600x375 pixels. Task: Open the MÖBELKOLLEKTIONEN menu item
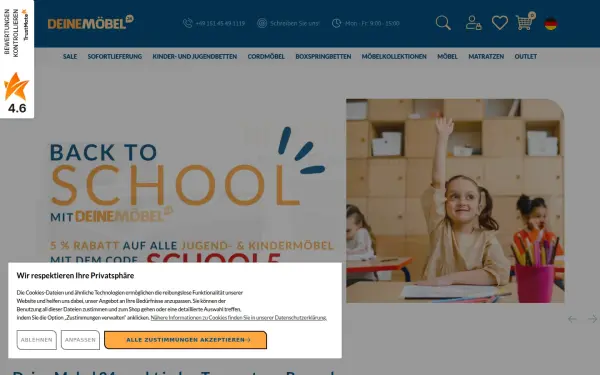tap(394, 57)
